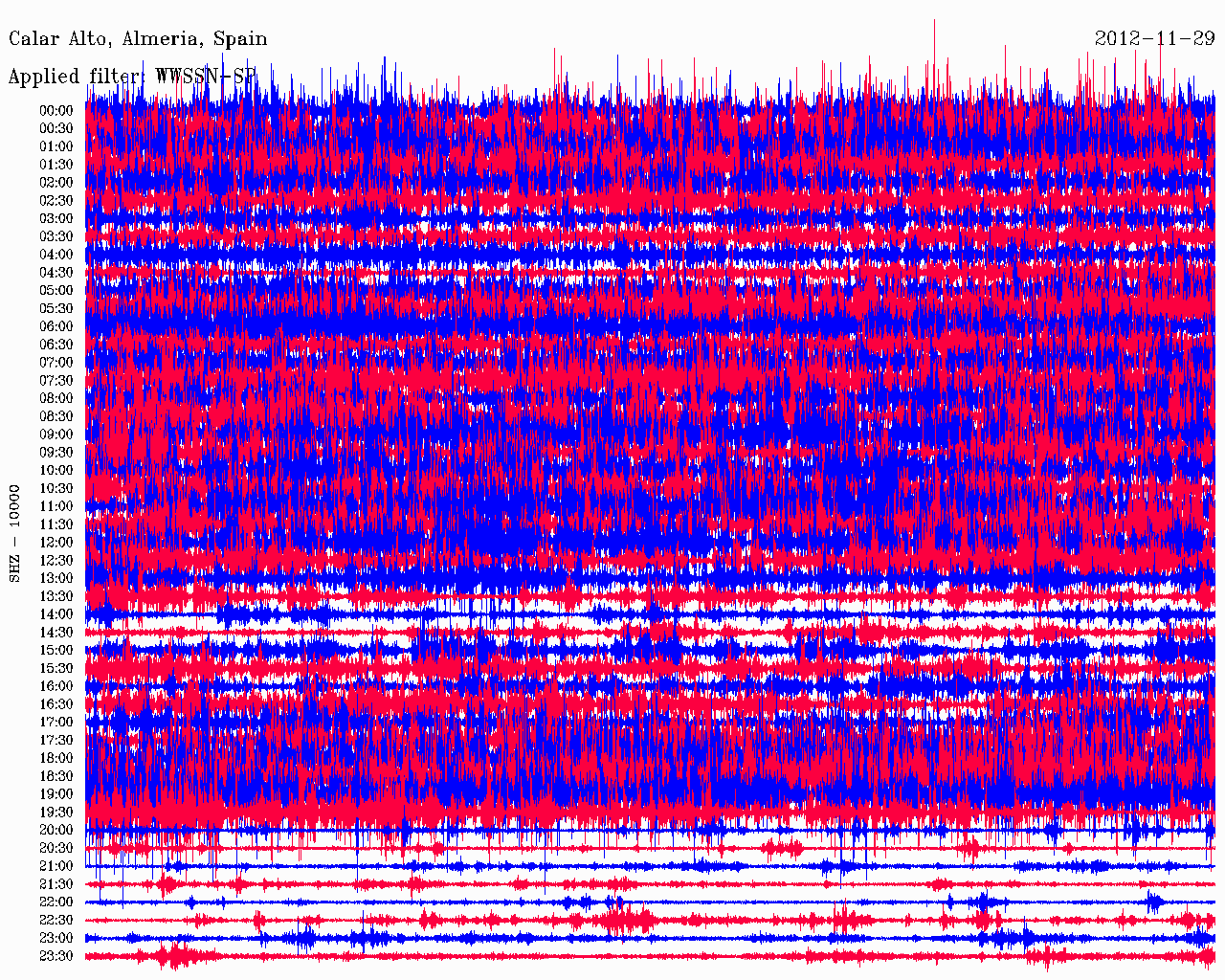The image size is (1225, 980).
Task: Select the 22:00 time label
Action: (56, 902)
